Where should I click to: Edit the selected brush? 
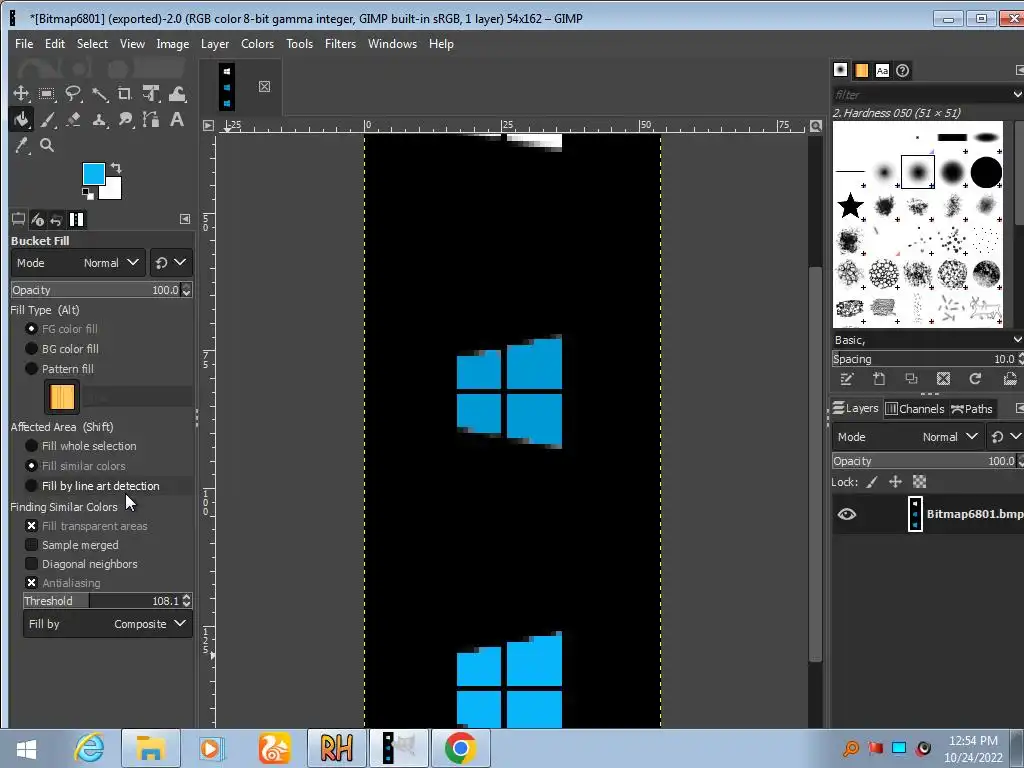point(847,379)
